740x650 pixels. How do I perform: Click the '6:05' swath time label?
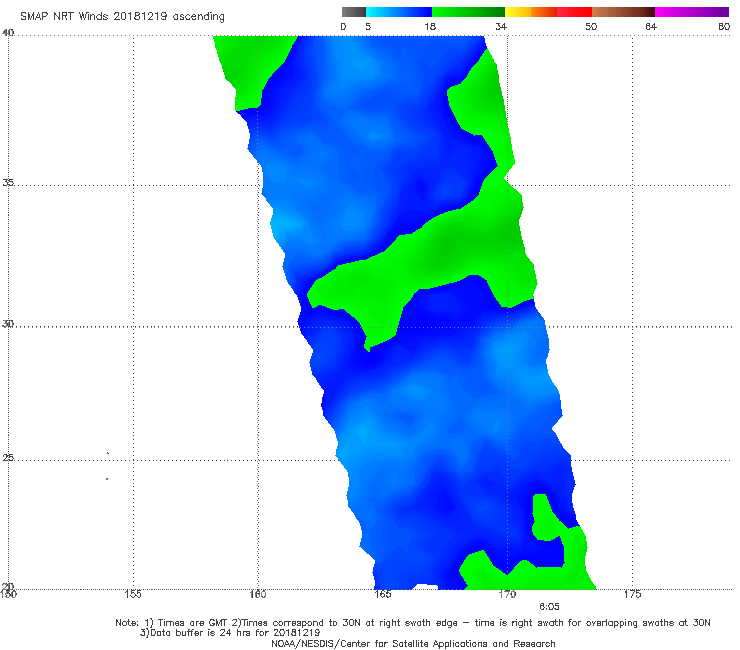coord(549,607)
